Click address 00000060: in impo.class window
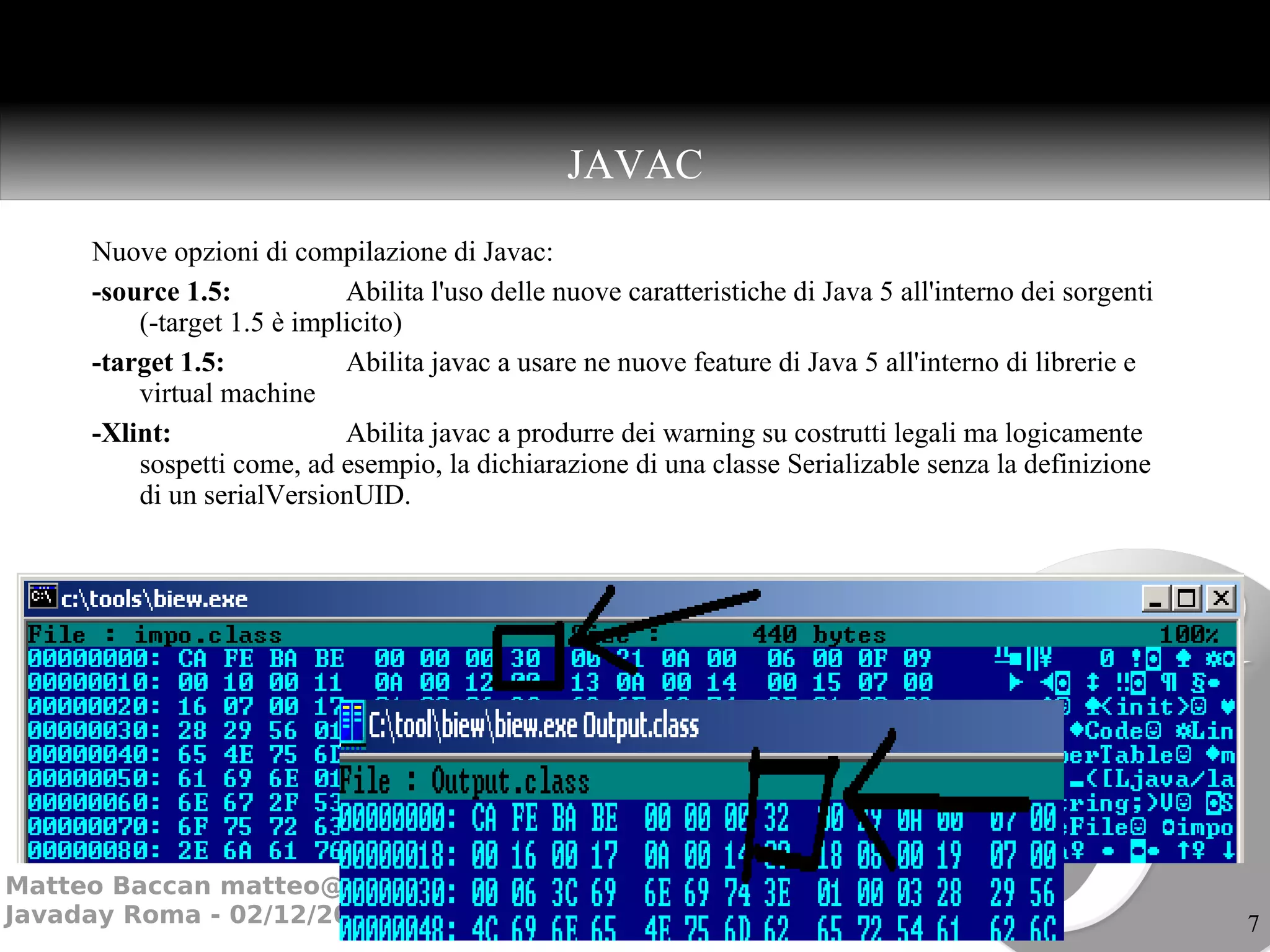The width and height of the screenshot is (1270, 952). click(x=94, y=803)
